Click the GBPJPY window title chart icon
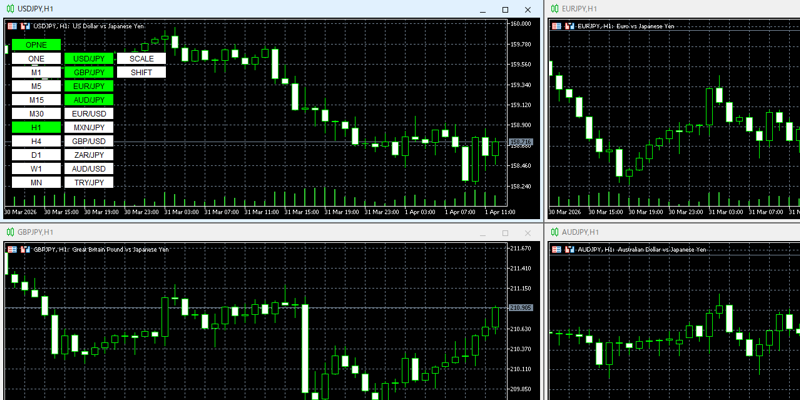Image resolution: width=800 pixels, height=400 pixels. 10,232
